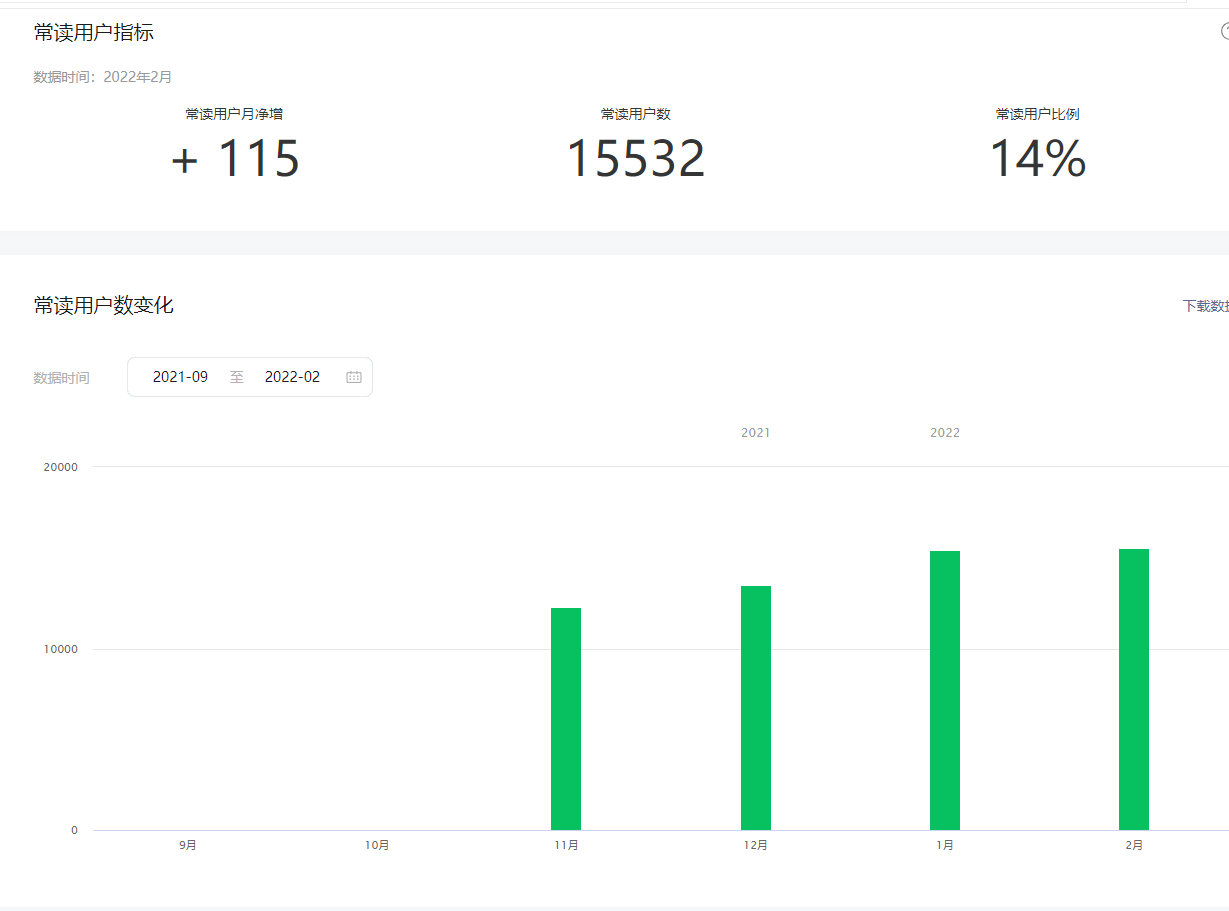
Task: Click the 2021 year marker above chart
Action: click(x=756, y=433)
